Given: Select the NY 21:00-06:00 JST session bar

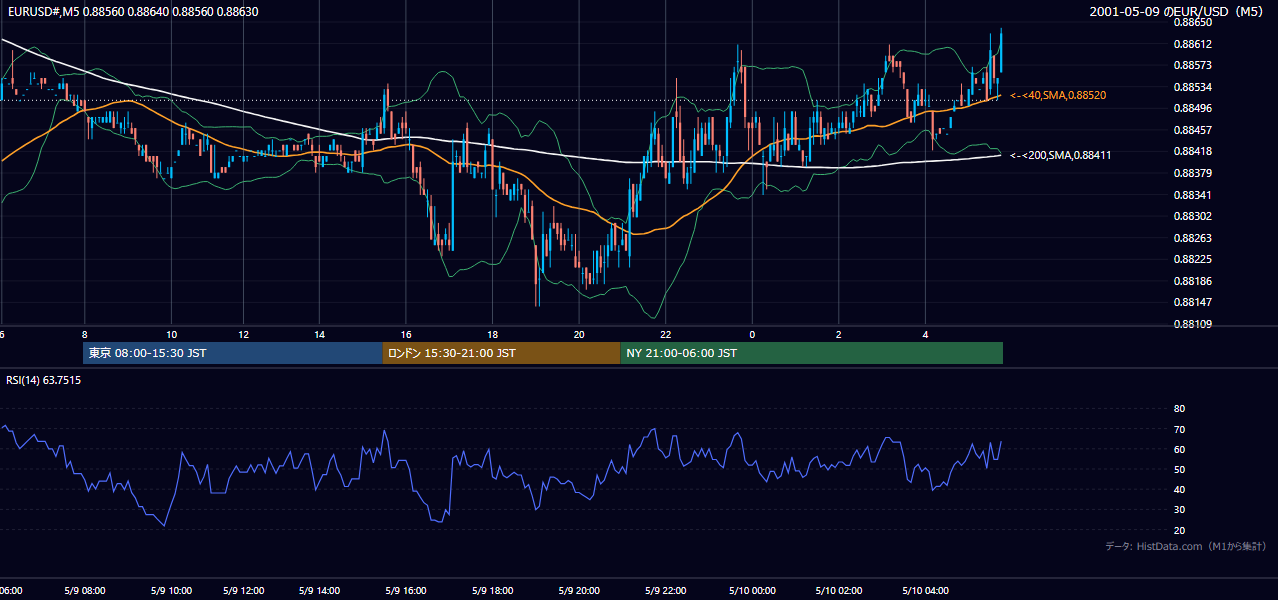Looking at the screenshot, I should pyautogui.click(x=811, y=353).
